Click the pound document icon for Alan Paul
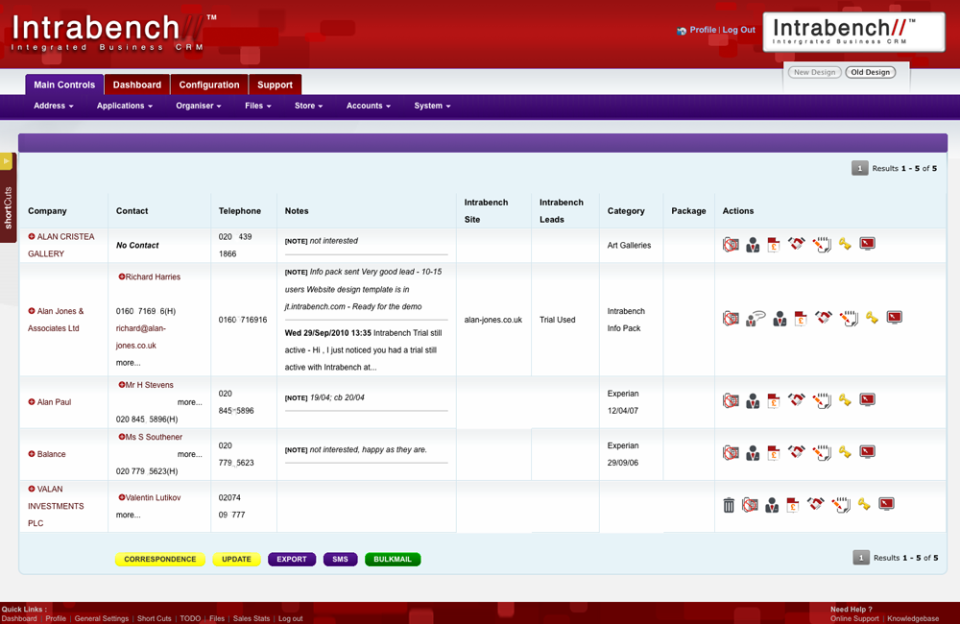The image size is (960, 624). 774,400
